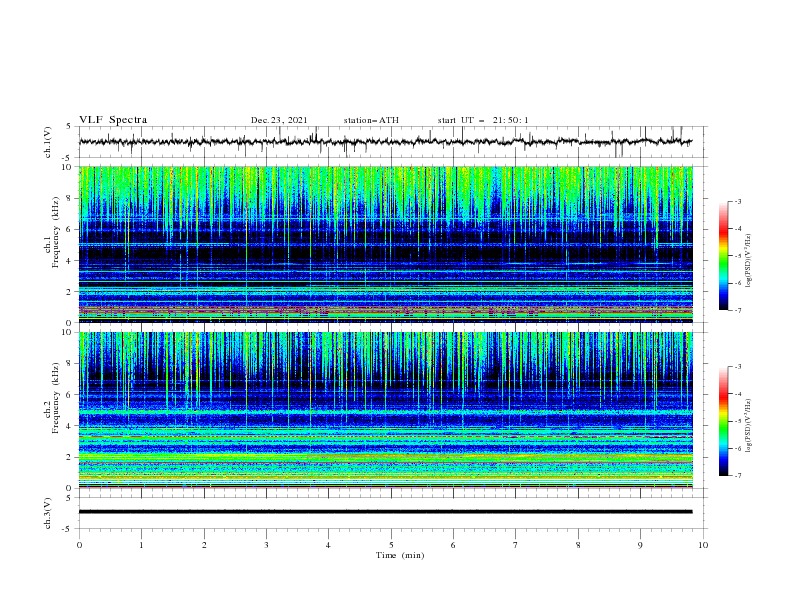Click the 'ch.2 Frequency (kHz)' axis label
This screenshot has width=792, height=612.
52,398
